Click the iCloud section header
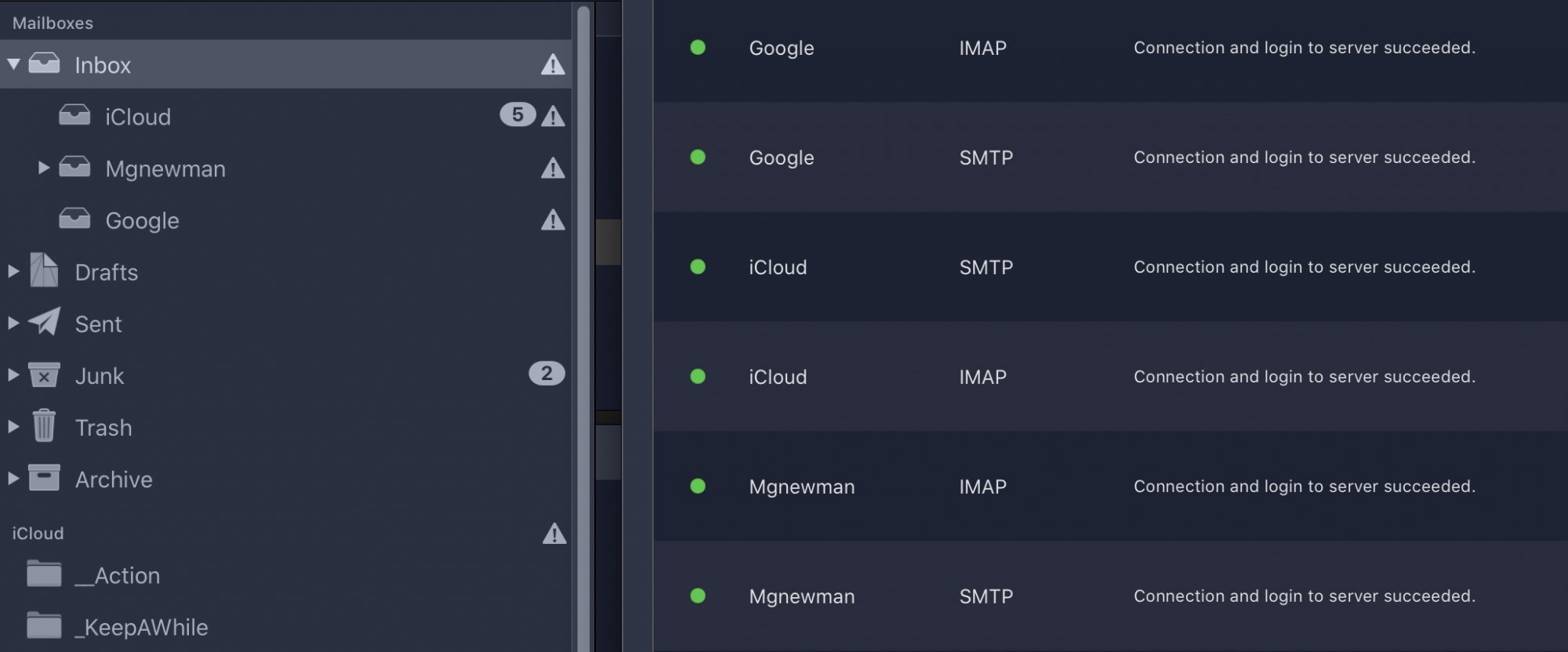 point(38,534)
